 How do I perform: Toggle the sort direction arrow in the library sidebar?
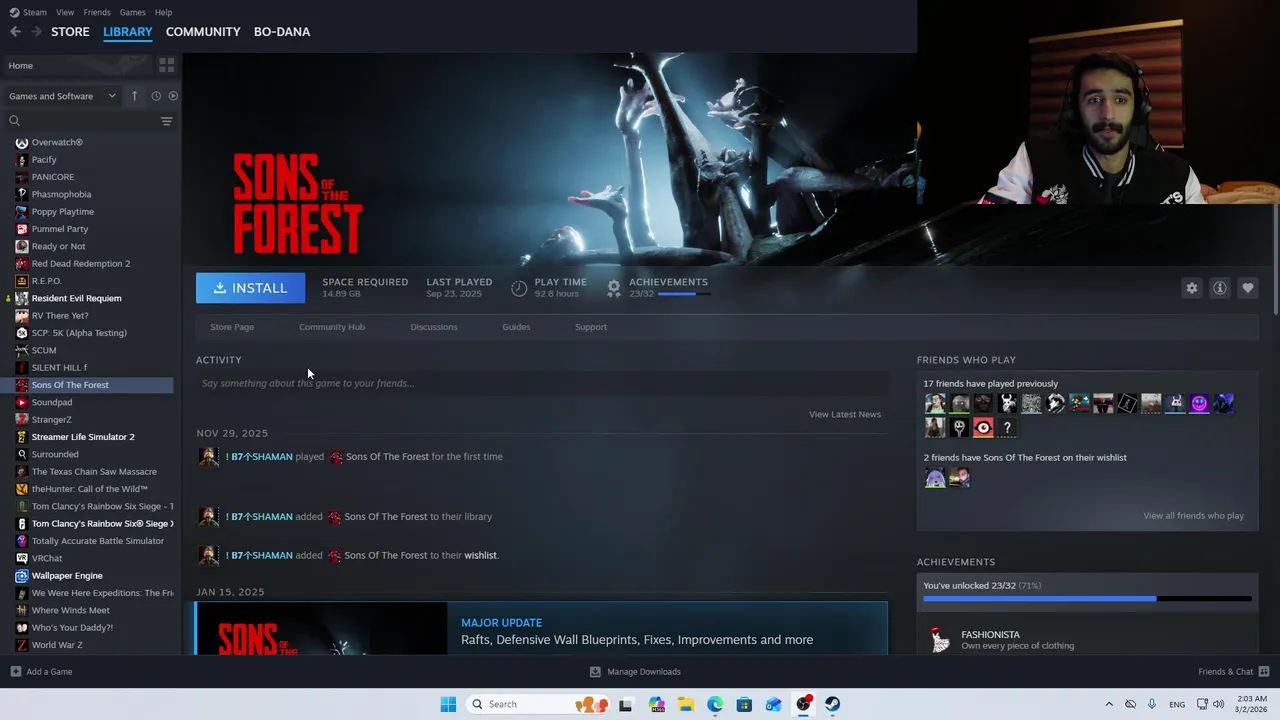tap(134, 96)
